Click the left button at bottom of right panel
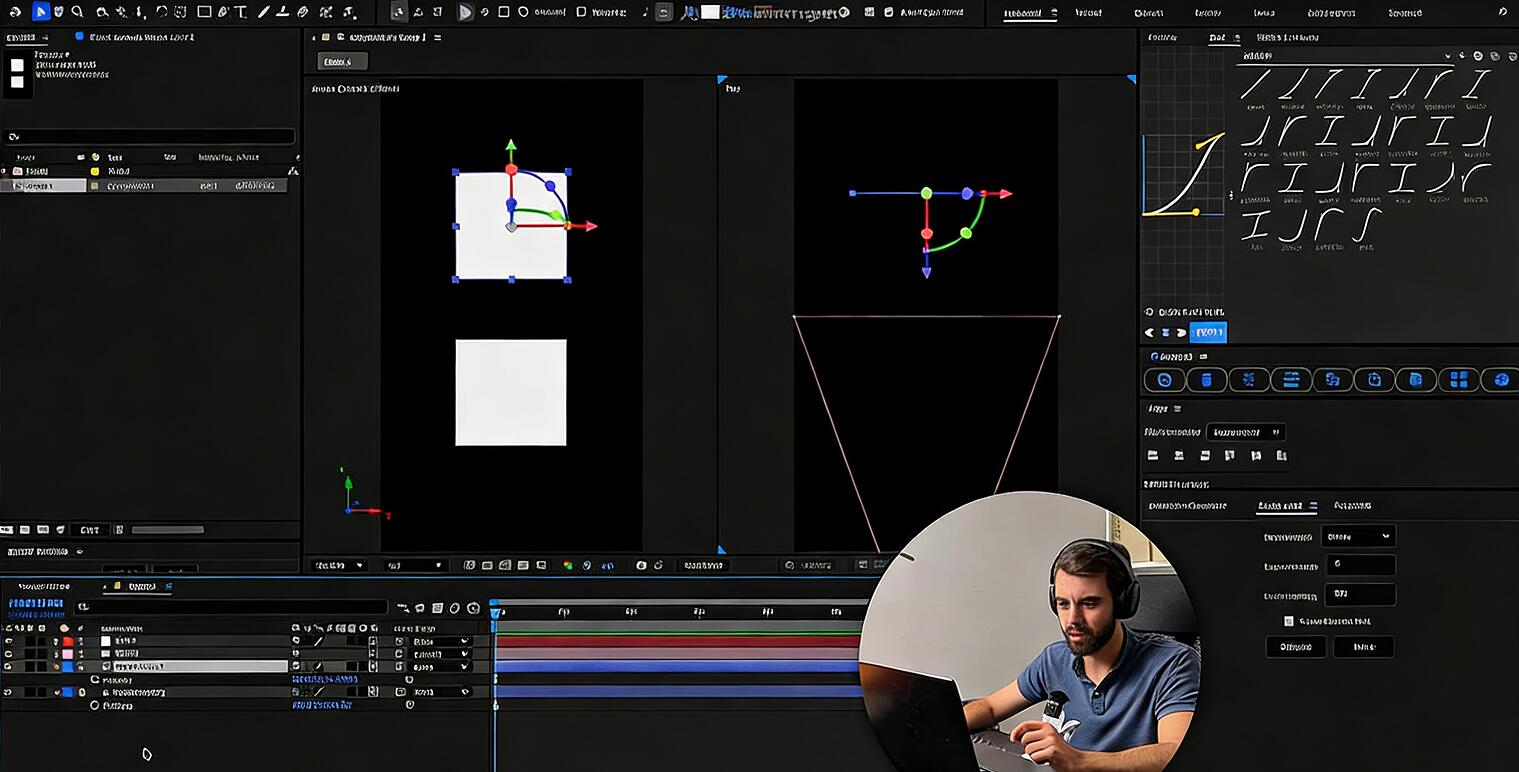This screenshot has height=772, width=1519. click(1296, 647)
